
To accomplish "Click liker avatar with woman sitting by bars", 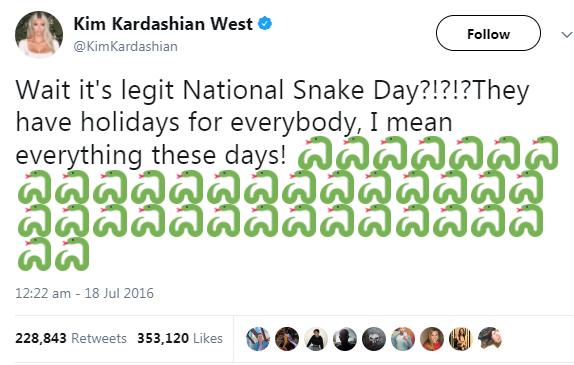I will pos(461,339).
